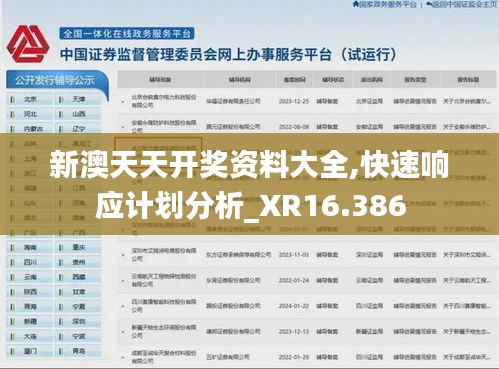Select 云南 in the sidebar region list
Image resolution: width=499 pixels, height=369 pixels.
tap(30, 277)
